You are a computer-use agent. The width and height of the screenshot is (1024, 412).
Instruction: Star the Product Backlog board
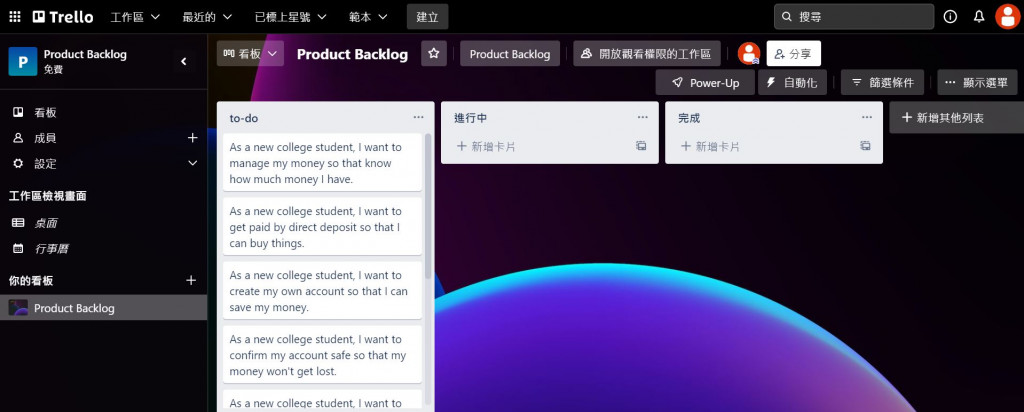coord(434,54)
